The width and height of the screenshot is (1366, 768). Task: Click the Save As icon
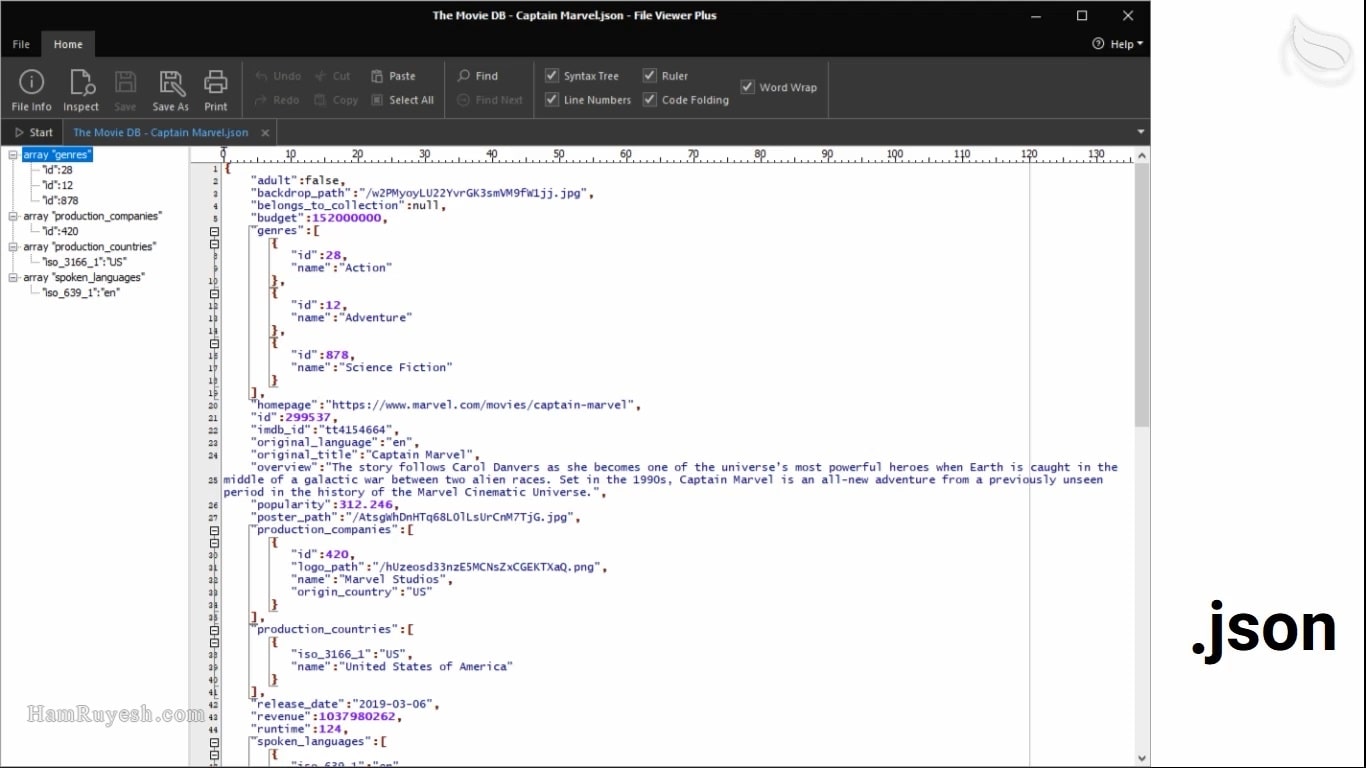pos(170,90)
